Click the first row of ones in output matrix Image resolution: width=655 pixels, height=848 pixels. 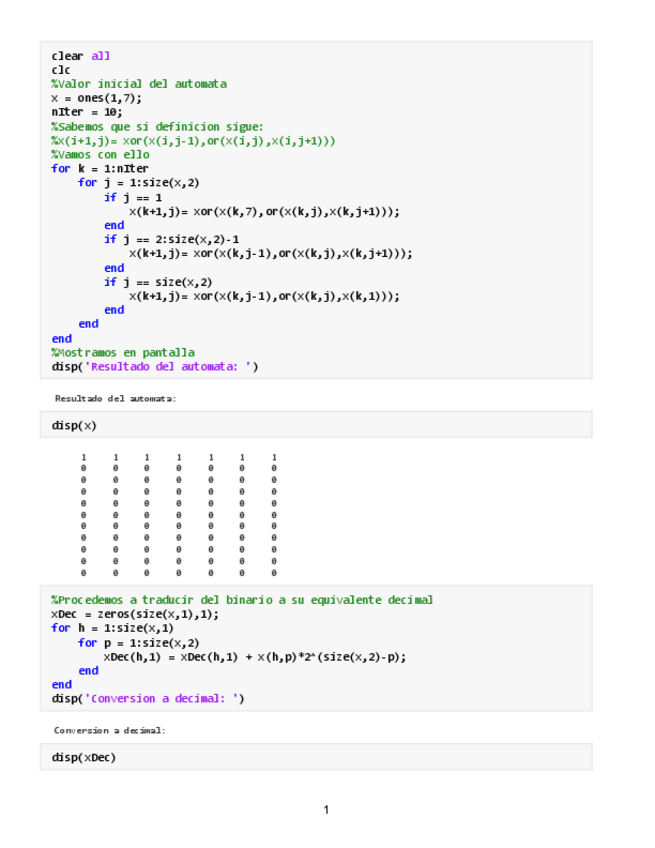coord(178,457)
